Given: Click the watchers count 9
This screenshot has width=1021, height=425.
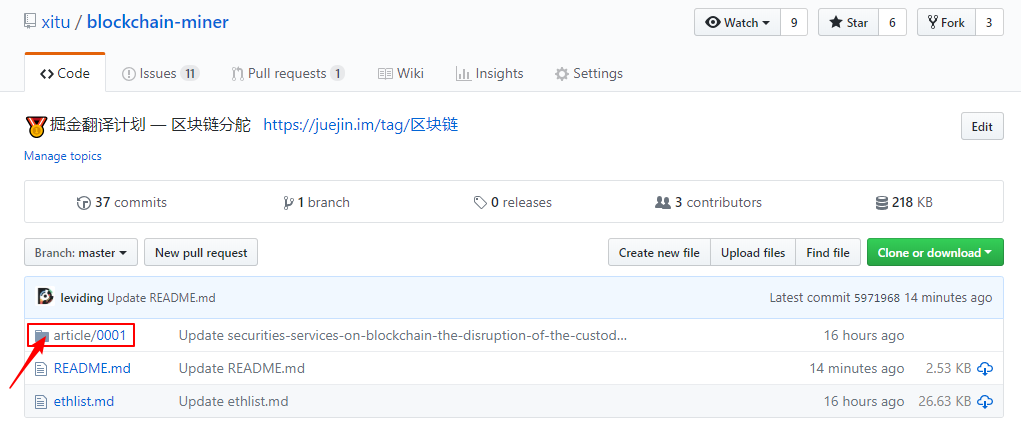Looking at the screenshot, I should pos(794,23).
